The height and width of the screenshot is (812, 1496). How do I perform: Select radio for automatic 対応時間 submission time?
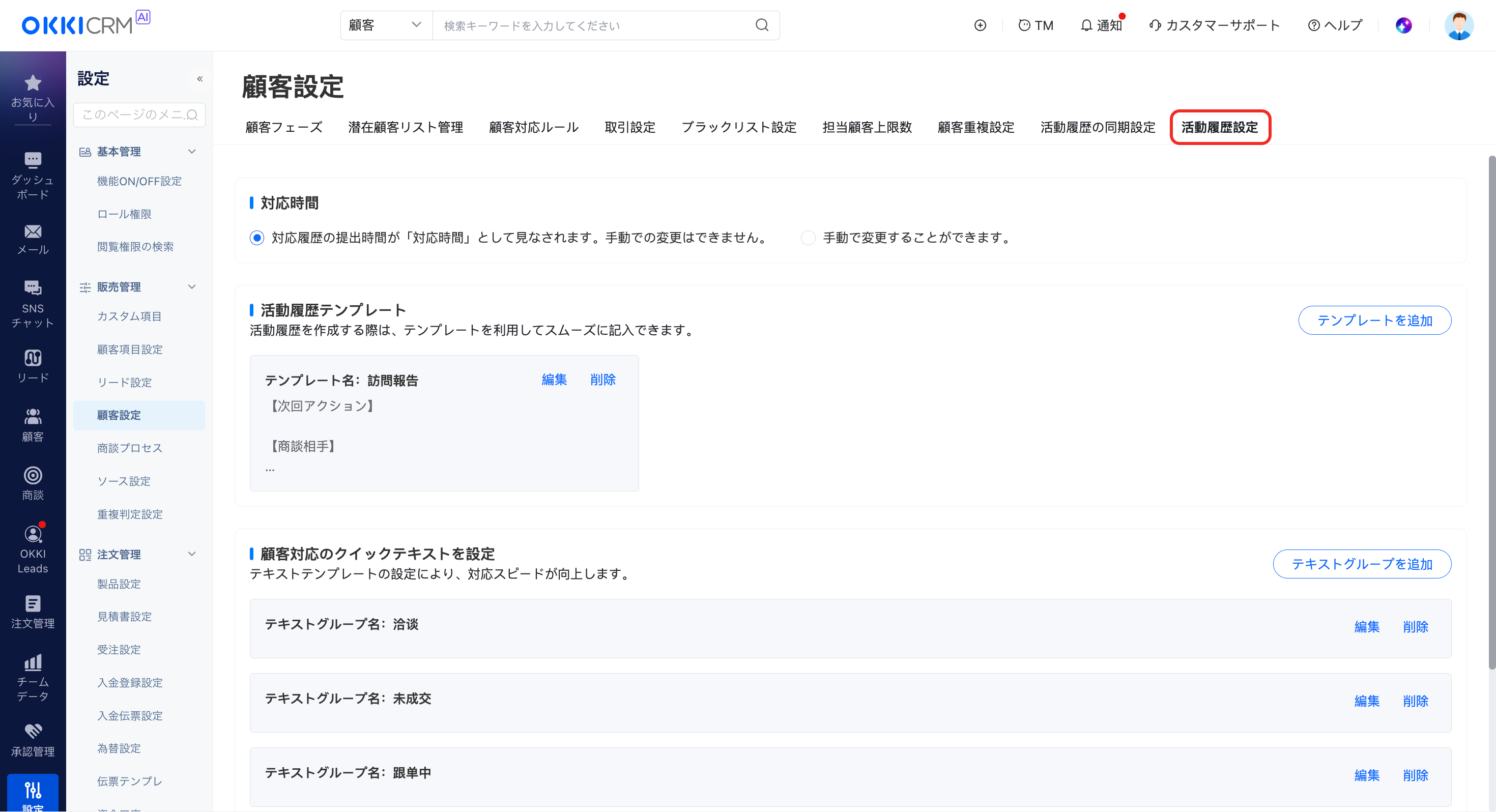click(256, 238)
